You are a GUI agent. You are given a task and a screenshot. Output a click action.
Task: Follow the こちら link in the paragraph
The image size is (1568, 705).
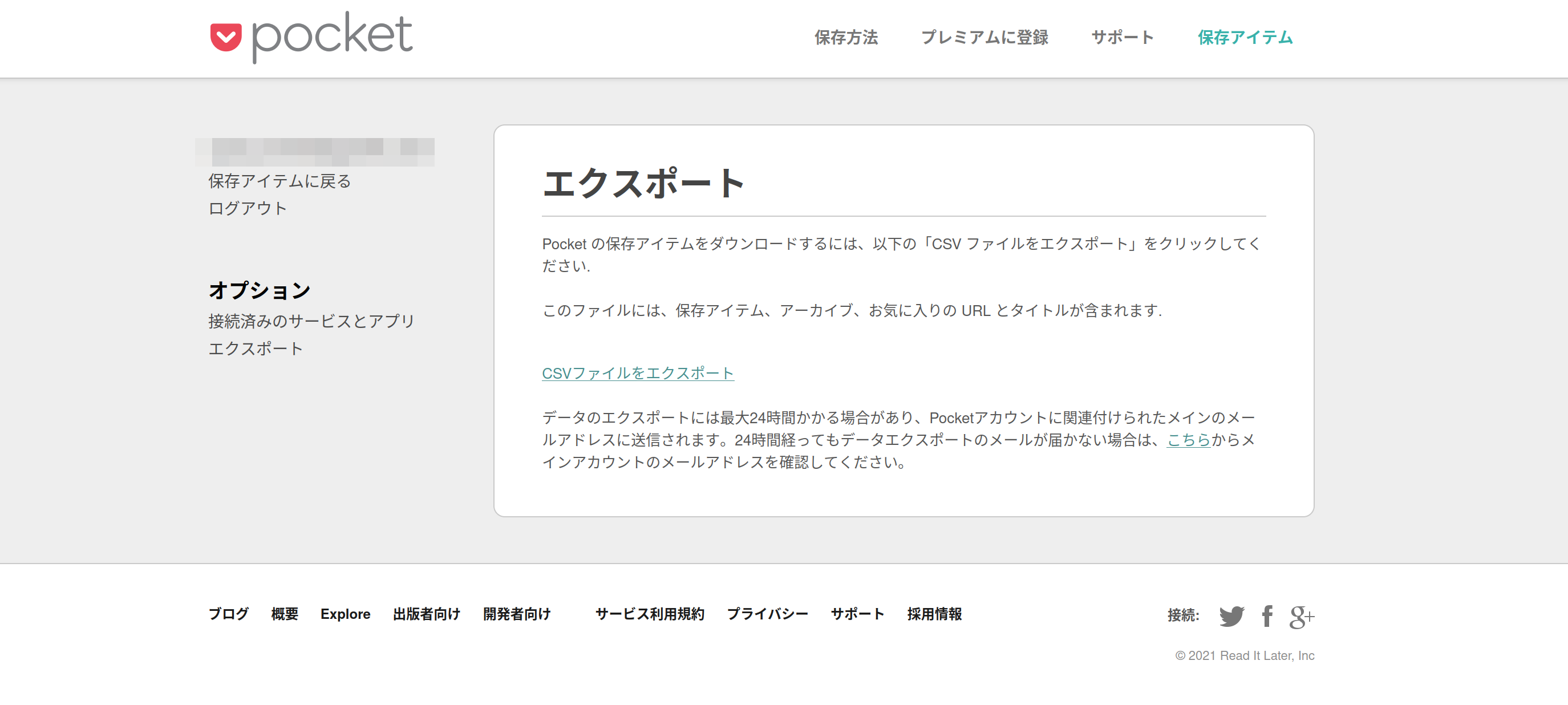pyautogui.click(x=1188, y=440)
